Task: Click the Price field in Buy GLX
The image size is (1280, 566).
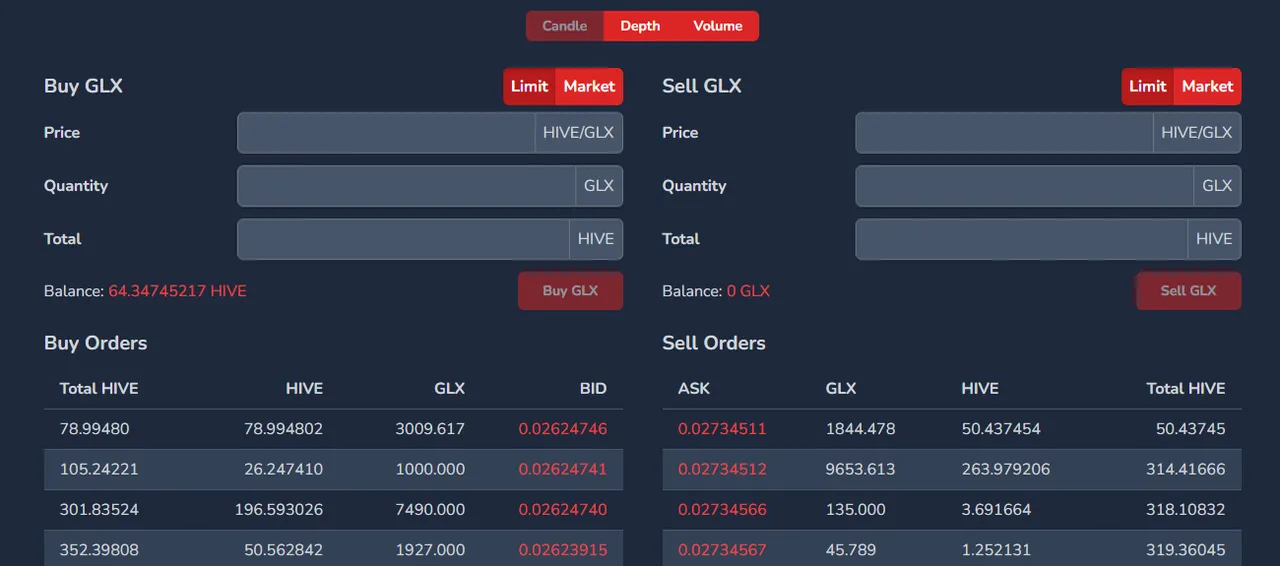Action: coord(386,132)
